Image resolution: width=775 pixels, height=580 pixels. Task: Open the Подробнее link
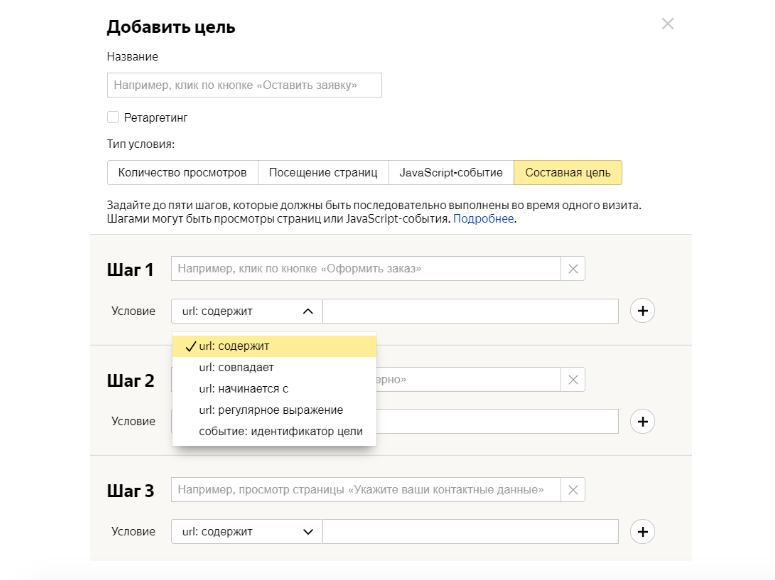[x=484, y=218]
